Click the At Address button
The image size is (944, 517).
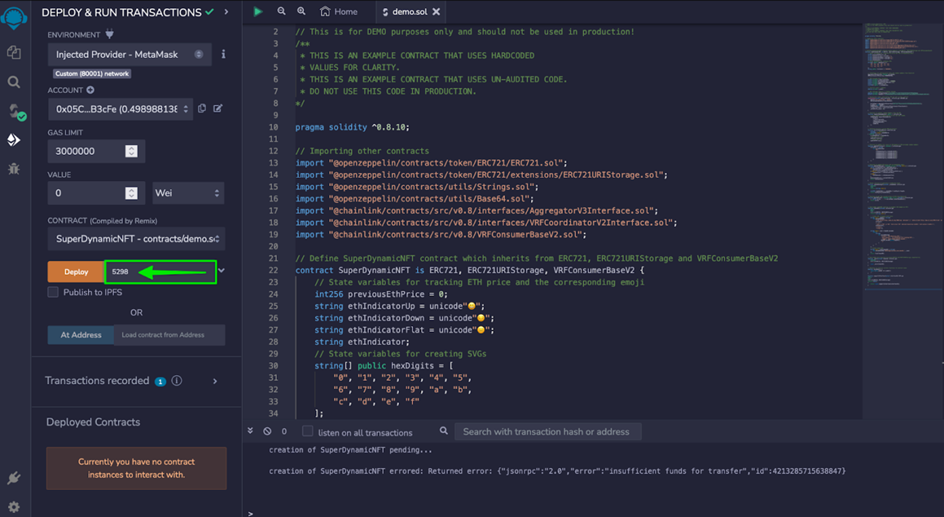[81, 335]
